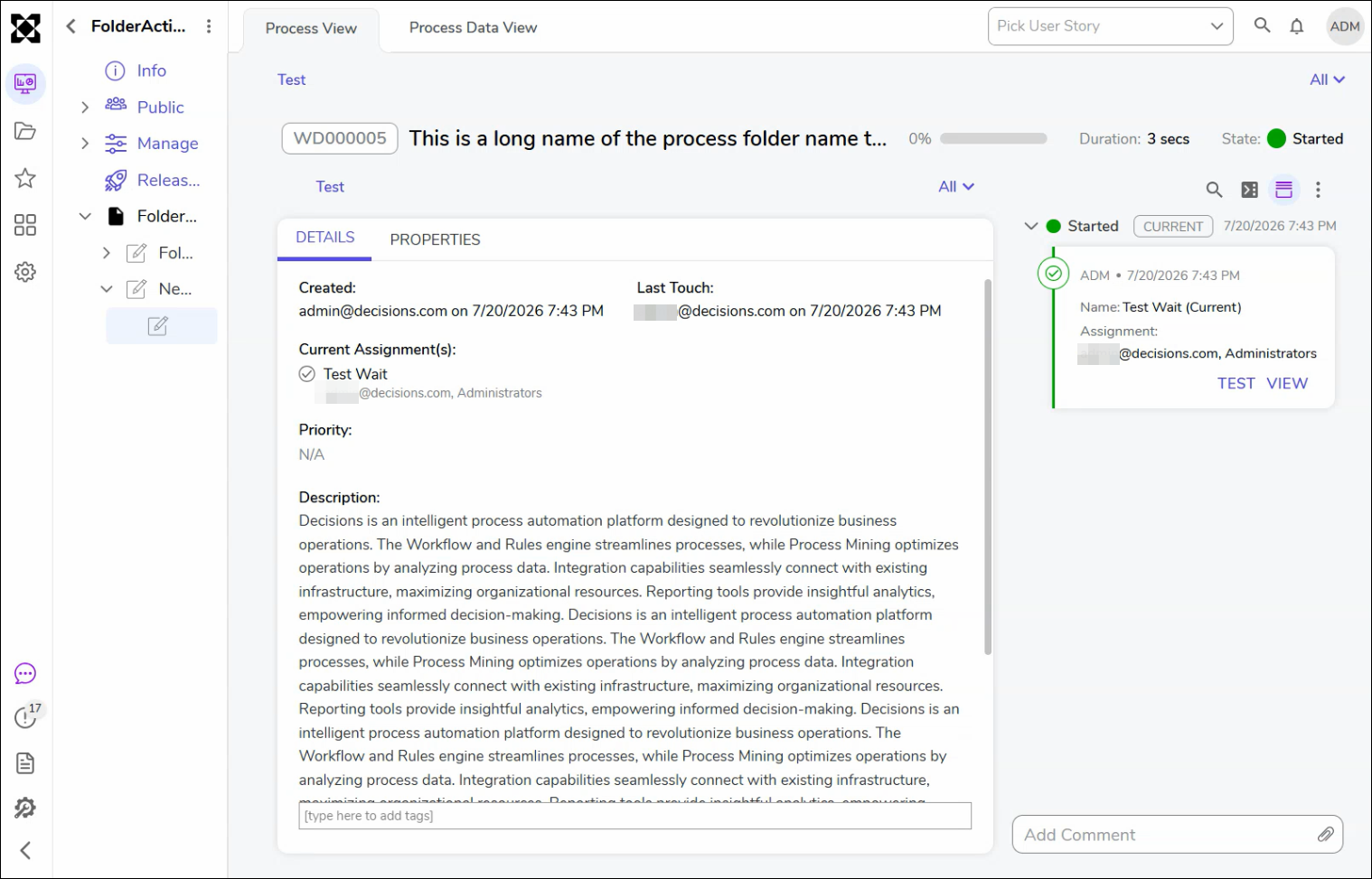Open FolderActi... three-dot menu
The width and height of the screenshot is (1372, 879).
pyautogui.click(x=209, y=26)
